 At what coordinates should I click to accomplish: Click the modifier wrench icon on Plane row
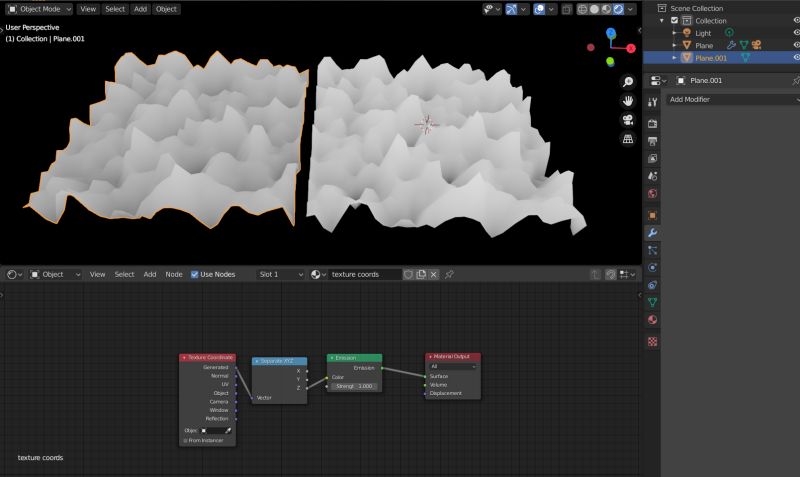click(731, 45)
